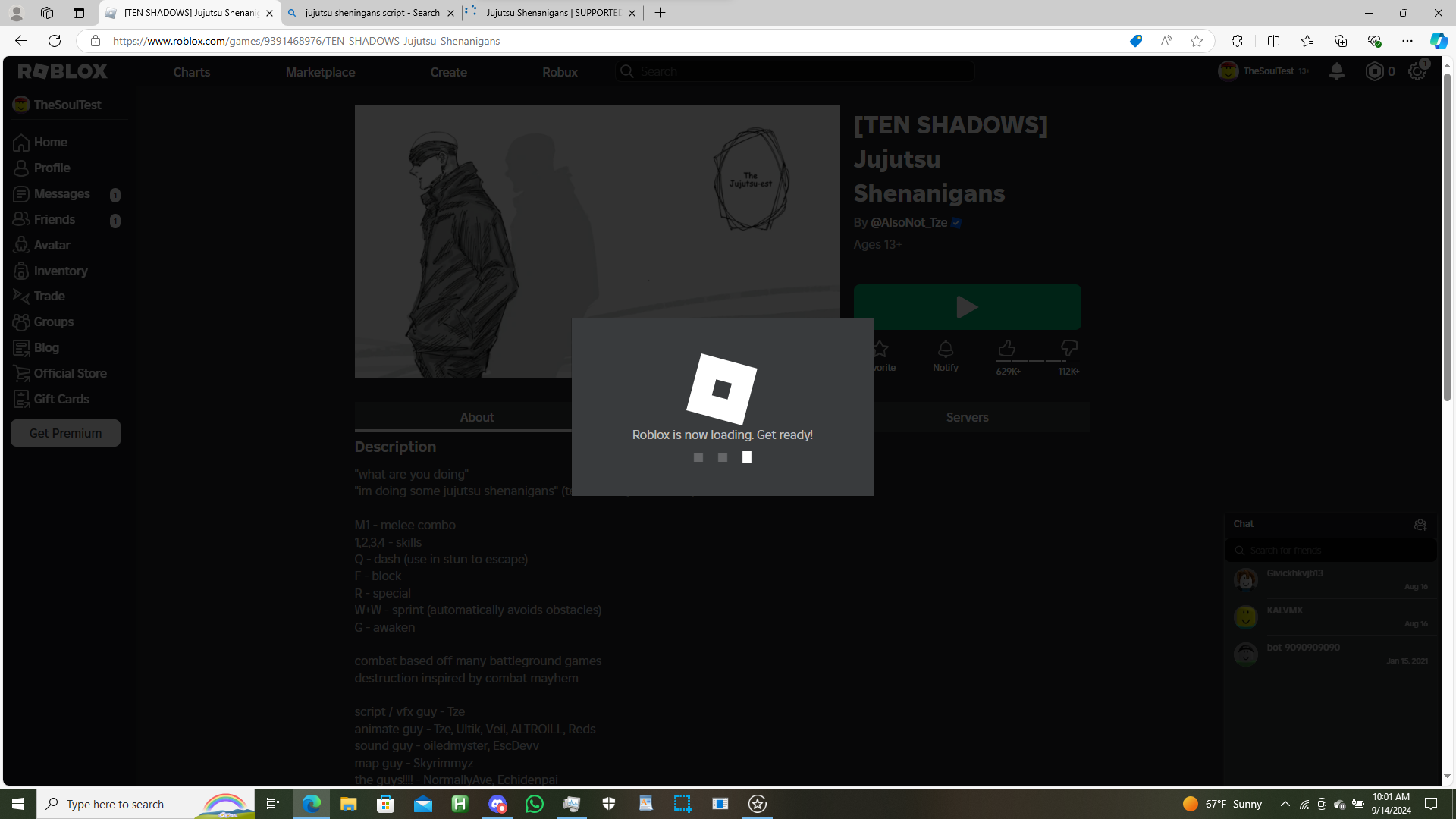Viewport: 1456px width, 819px height.
Task: Select the About tab
Action: pos(476,417)
